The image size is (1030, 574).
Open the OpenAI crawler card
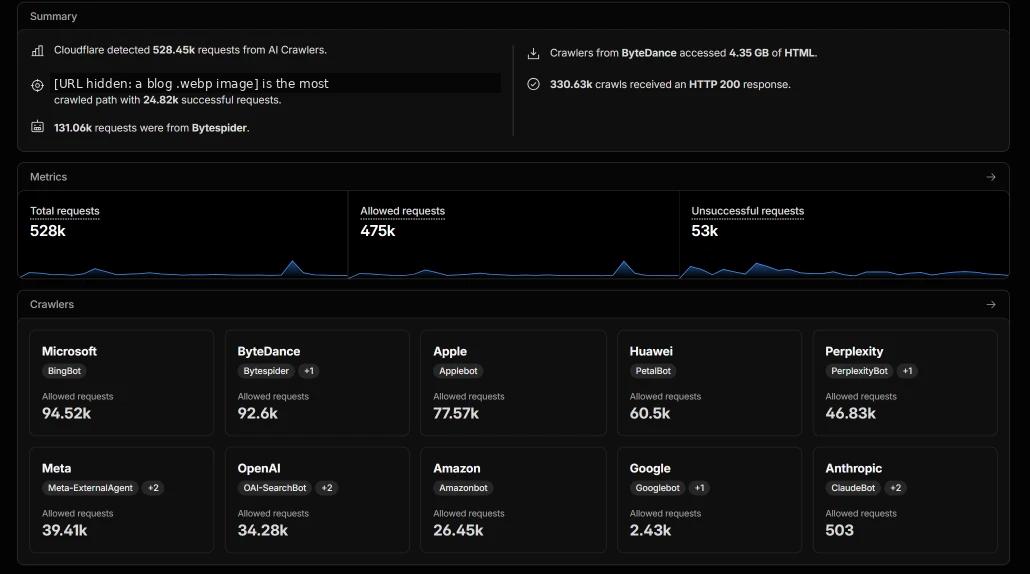317,500
